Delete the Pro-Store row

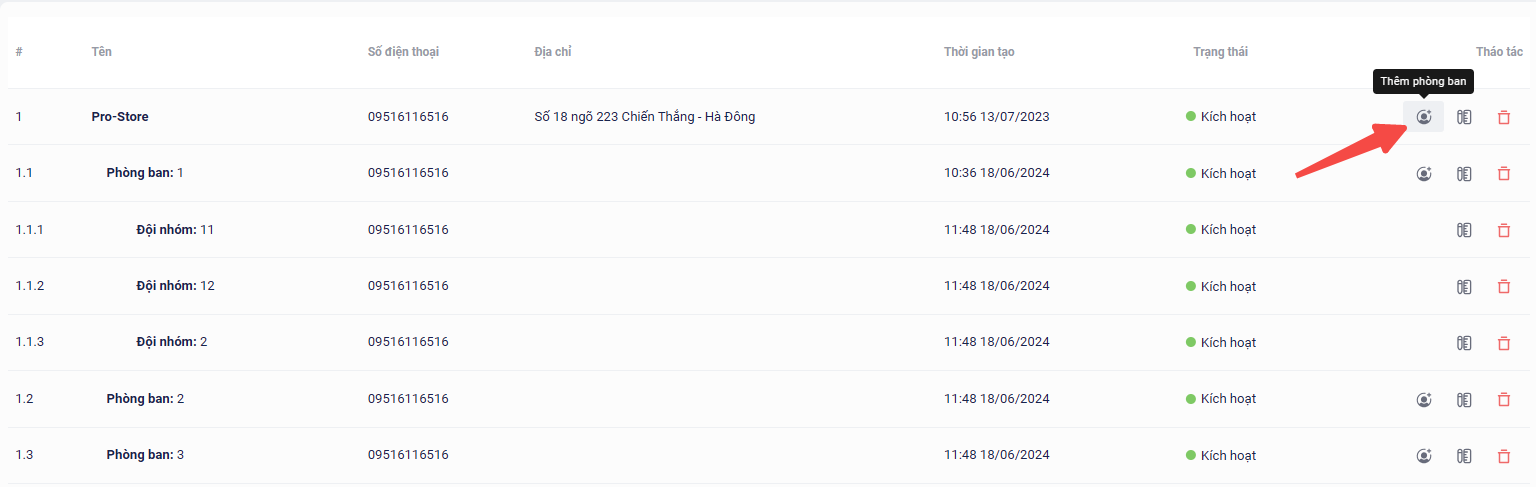click(1503, 117)
